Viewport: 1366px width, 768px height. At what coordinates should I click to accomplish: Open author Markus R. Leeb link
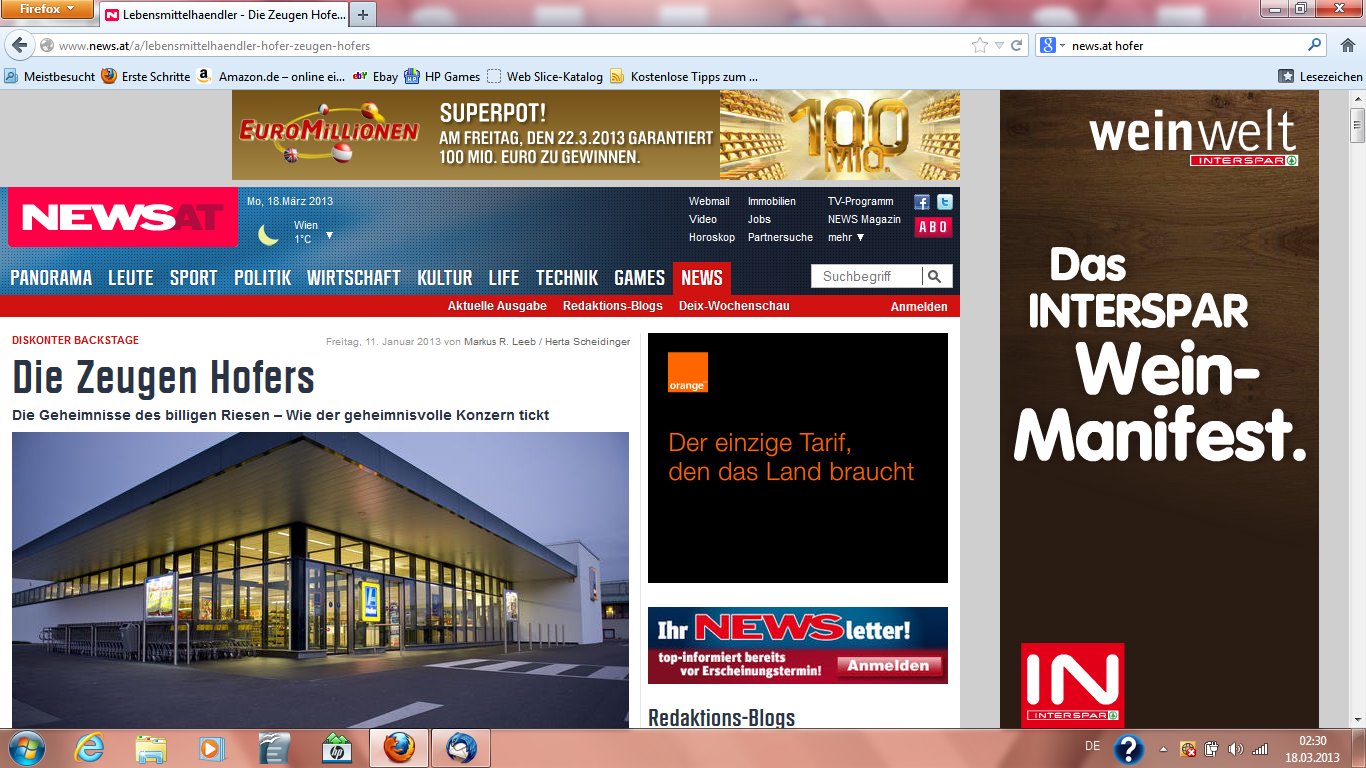[x=500, y=342]
